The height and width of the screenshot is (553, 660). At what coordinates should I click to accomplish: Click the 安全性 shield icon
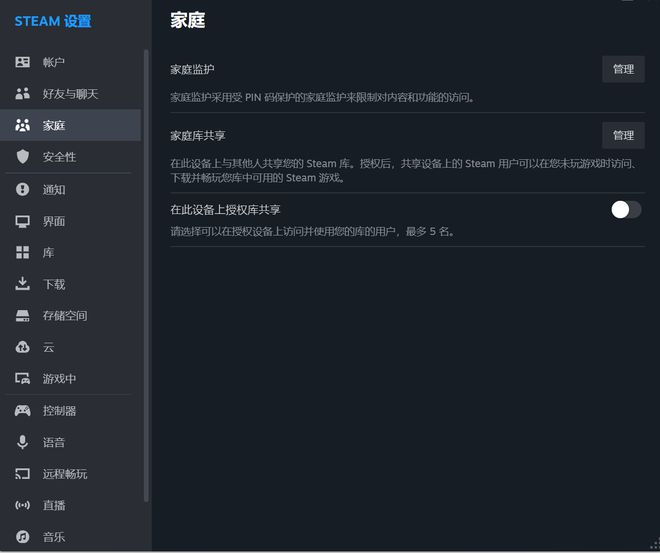(x=22, y=157)
